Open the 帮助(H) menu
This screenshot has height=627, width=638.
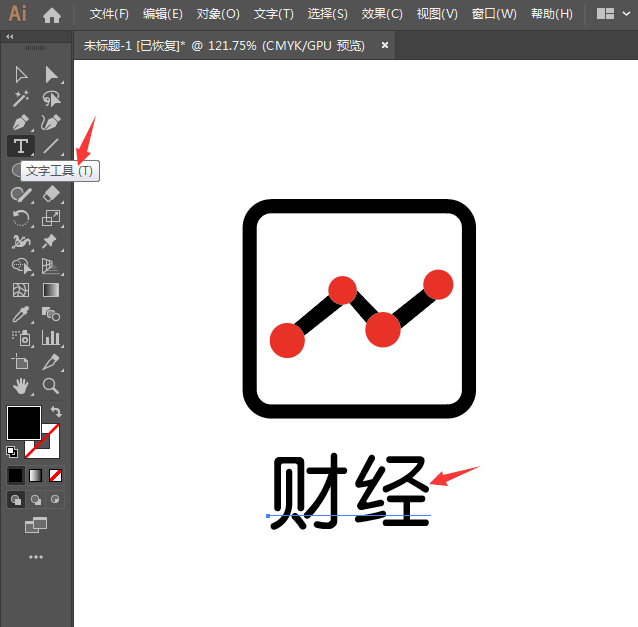point(552,14)
